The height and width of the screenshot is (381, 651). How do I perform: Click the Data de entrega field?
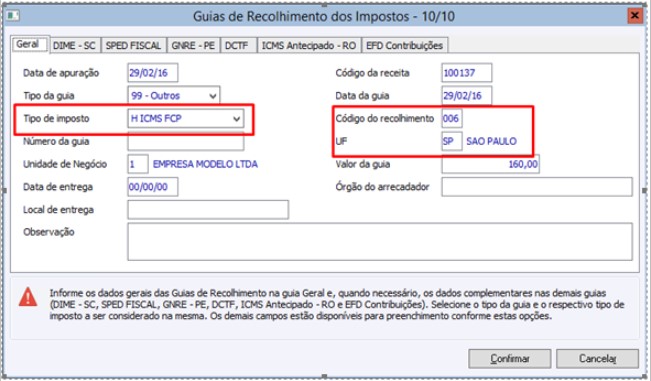153,187
